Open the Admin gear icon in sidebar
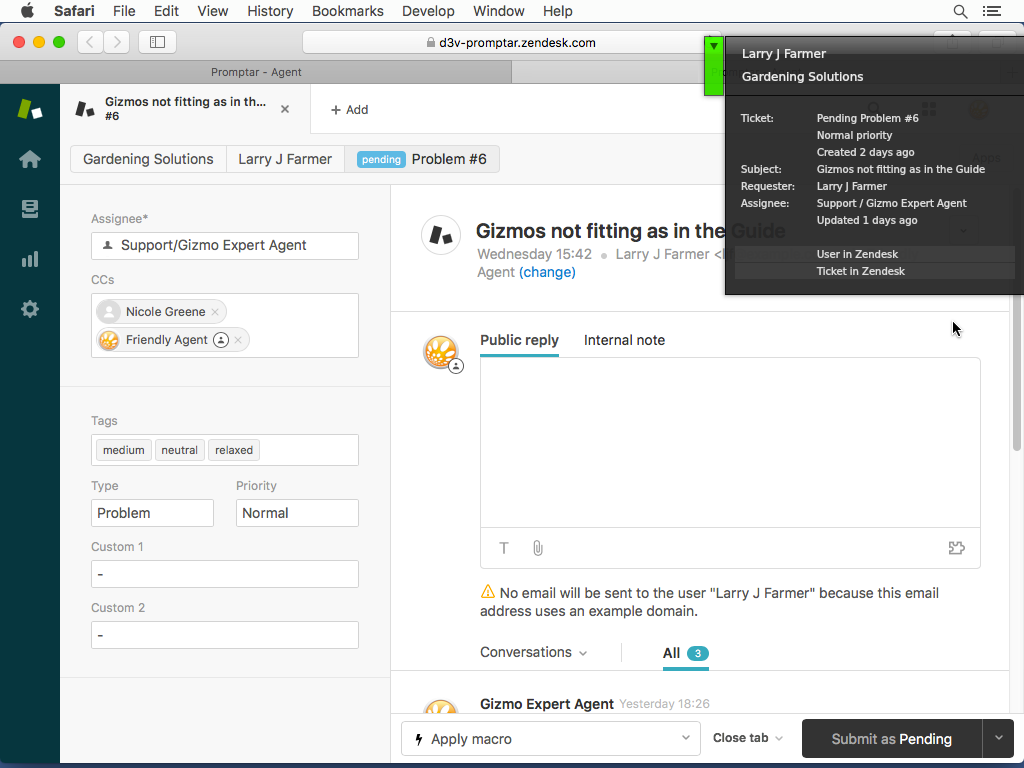1024x768 pixels. [x=30, y=309]
